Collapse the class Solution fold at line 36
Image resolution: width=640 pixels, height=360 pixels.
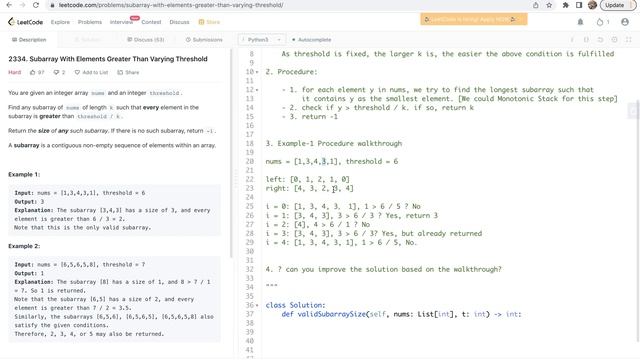(257, 305)
